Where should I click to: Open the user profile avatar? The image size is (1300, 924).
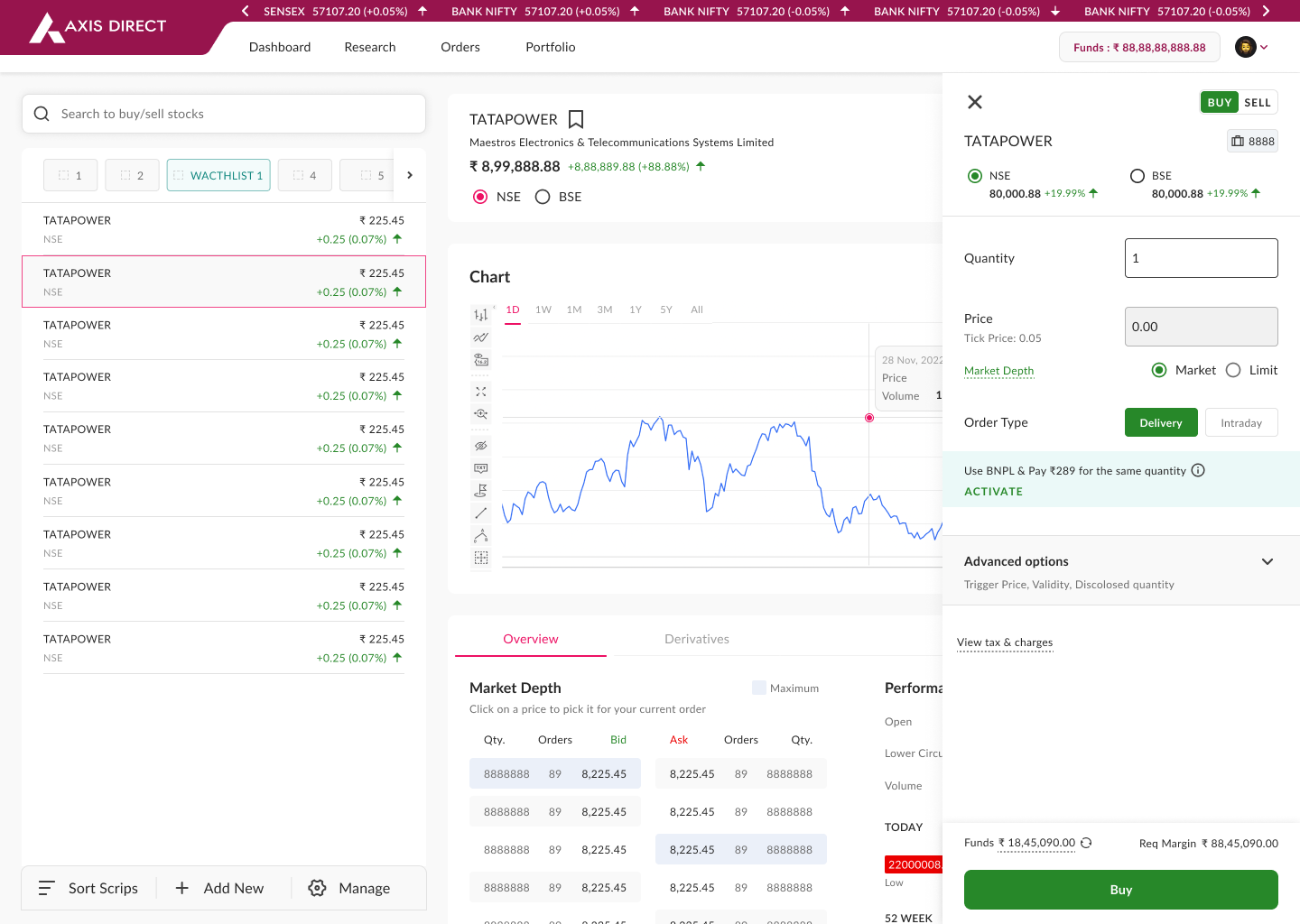click(x=1246, y=47)
